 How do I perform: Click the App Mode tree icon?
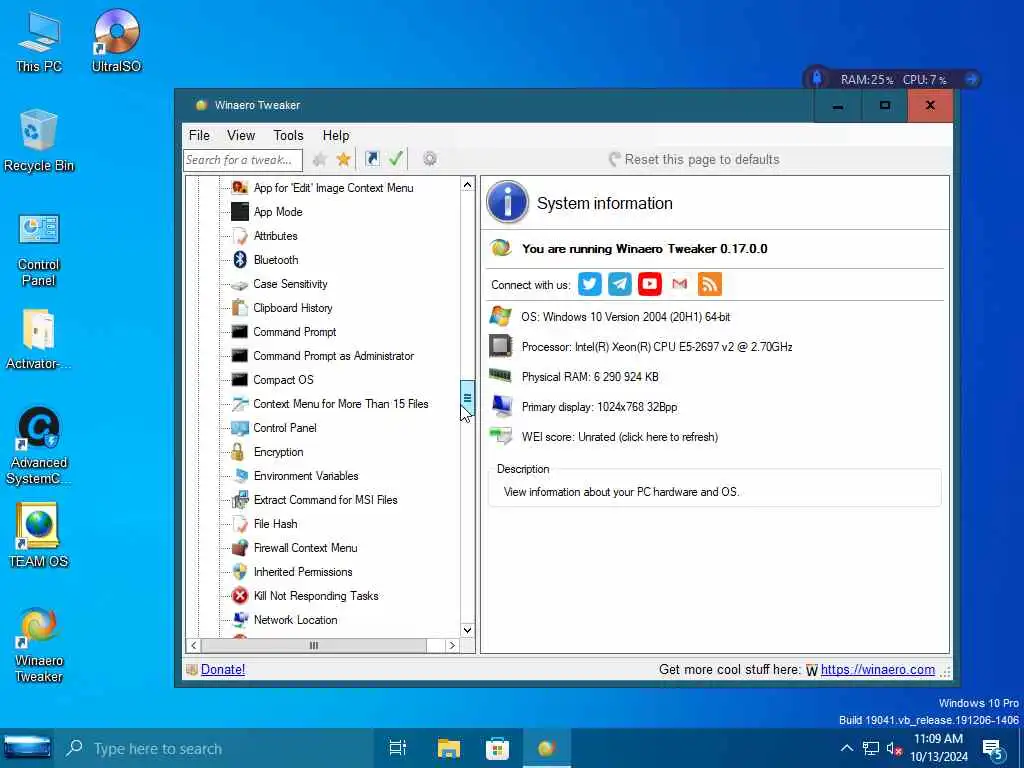240,212
